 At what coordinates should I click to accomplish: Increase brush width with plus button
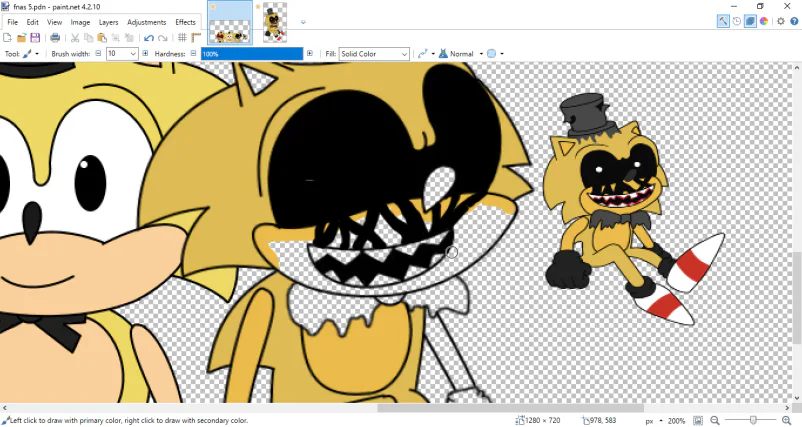(x=145, y=53)
